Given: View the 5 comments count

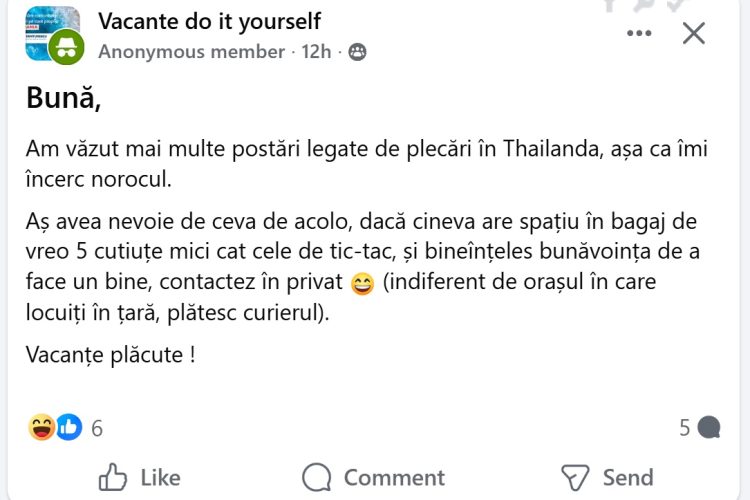Looking at the screenshot, I should point(685,428).
